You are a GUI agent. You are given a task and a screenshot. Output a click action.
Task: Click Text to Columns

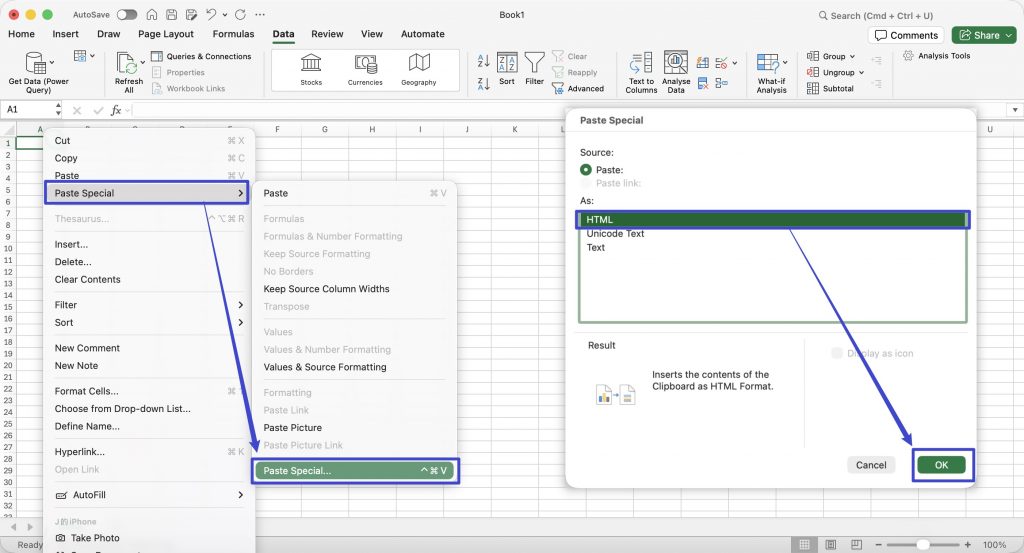pyautogui.click(x=641, y=72)
